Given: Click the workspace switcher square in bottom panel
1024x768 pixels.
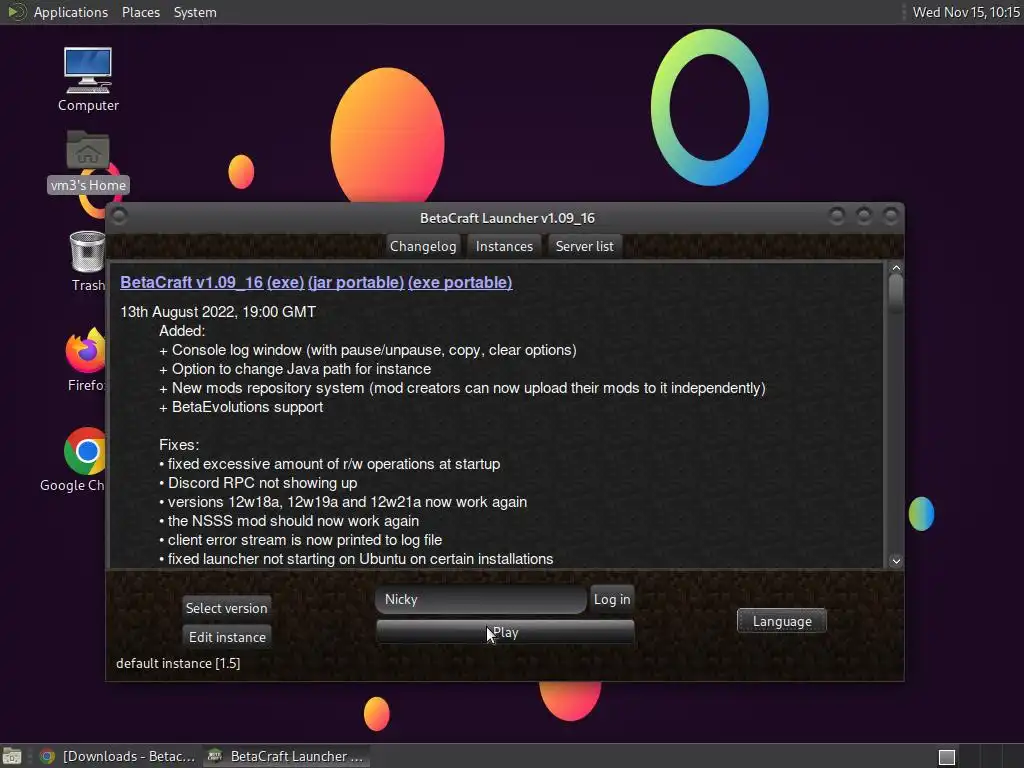Looking at the screenshot, I should coord(947,757).
